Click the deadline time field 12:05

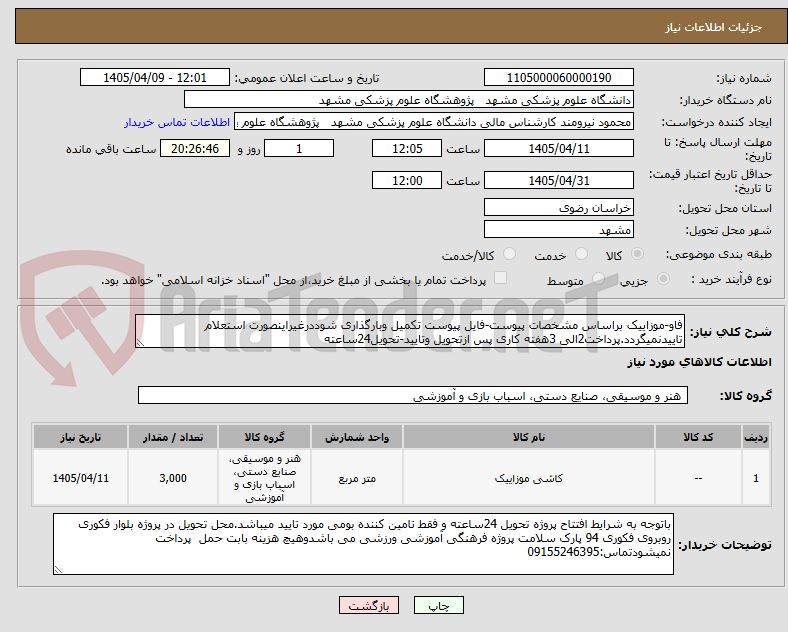pyautogui.click(x=407, y=148)
